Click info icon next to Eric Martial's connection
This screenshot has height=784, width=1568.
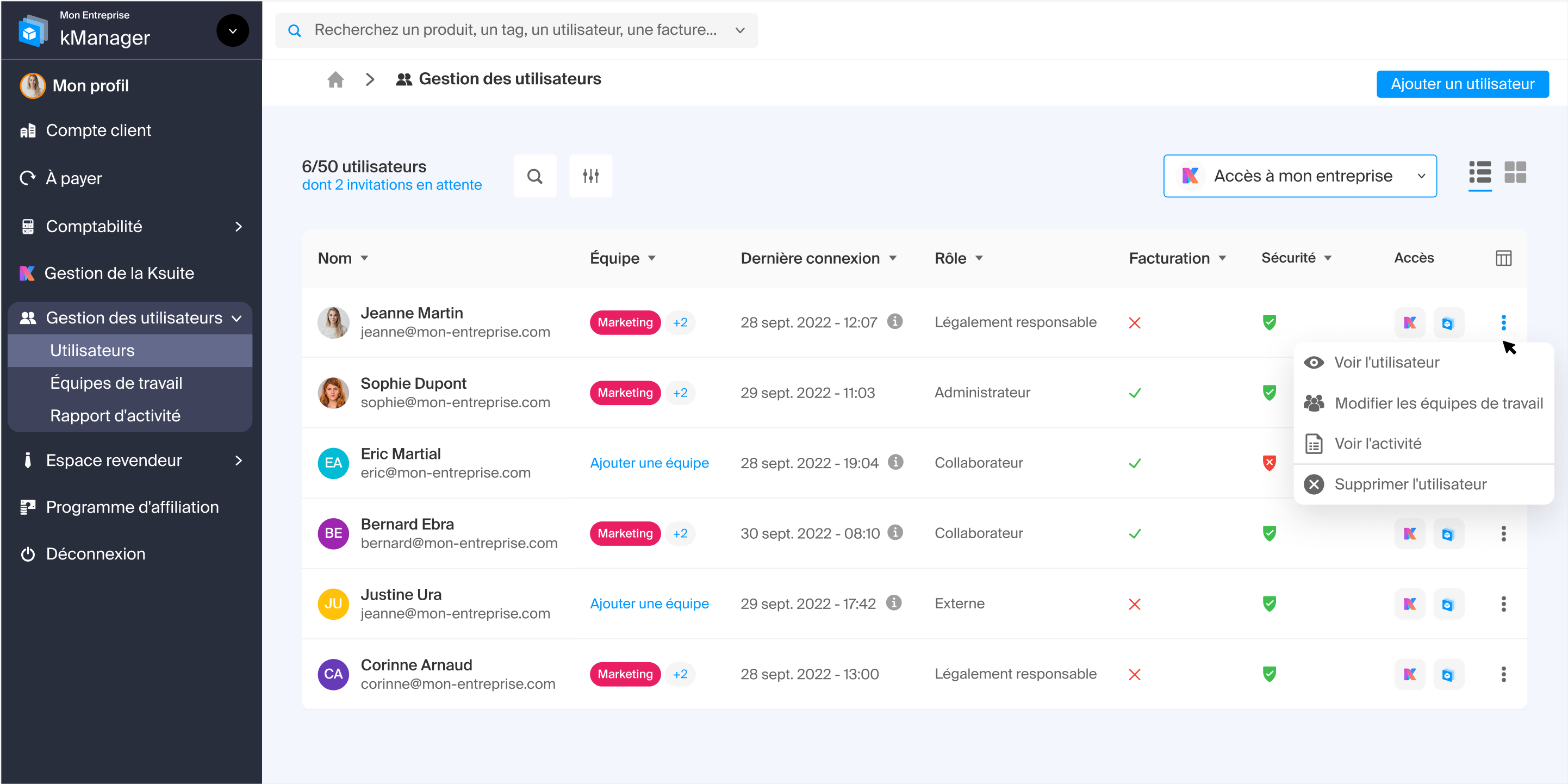[x=895, y=462]
